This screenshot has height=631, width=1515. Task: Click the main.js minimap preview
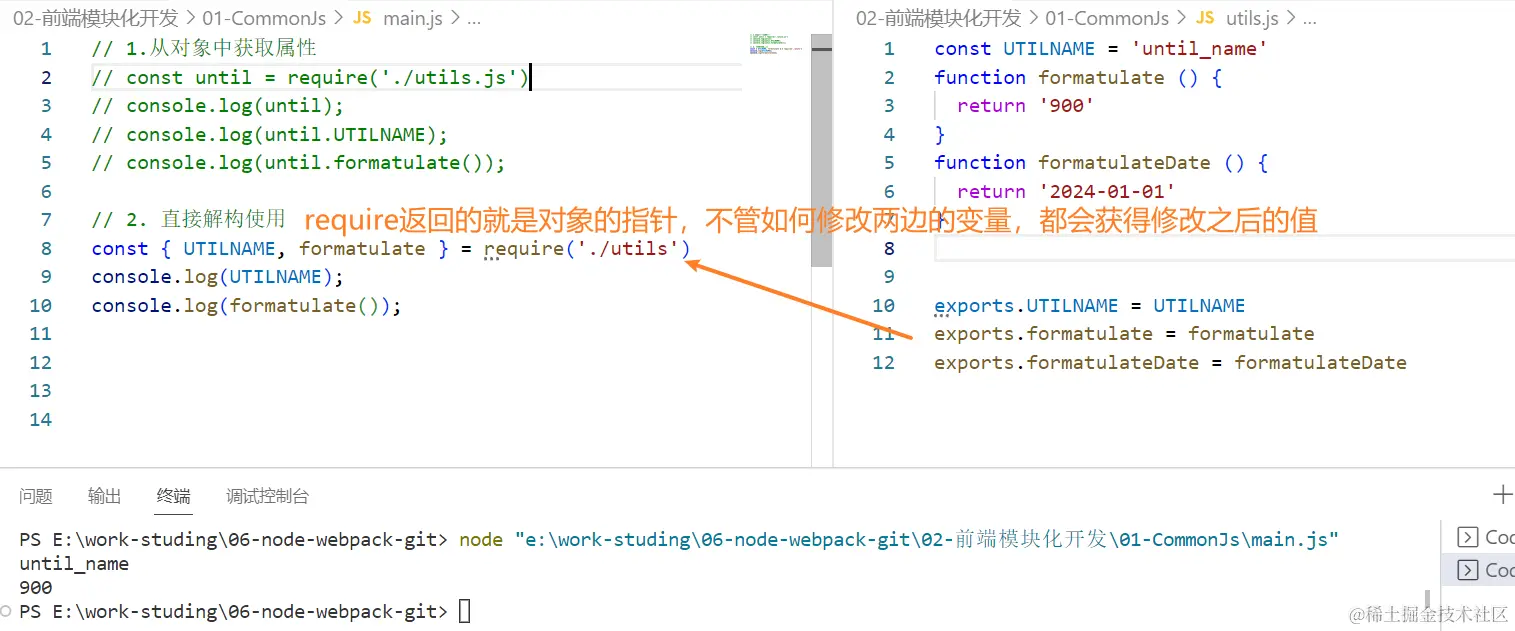coord(776,43)
